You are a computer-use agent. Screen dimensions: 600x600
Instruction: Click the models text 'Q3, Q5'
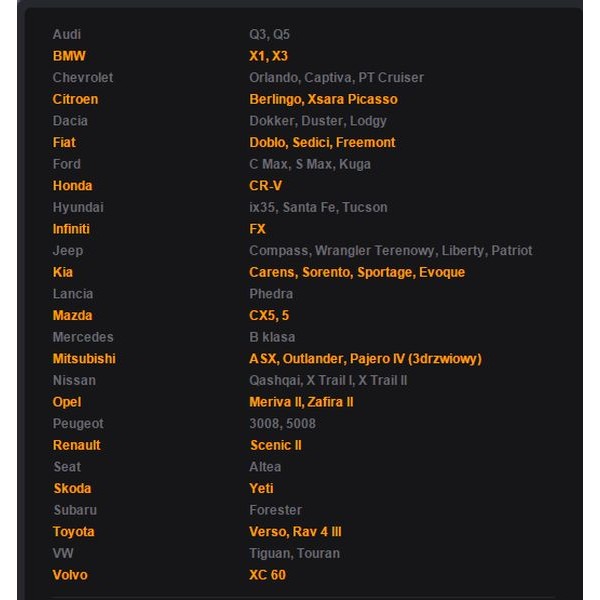(269, 34)
